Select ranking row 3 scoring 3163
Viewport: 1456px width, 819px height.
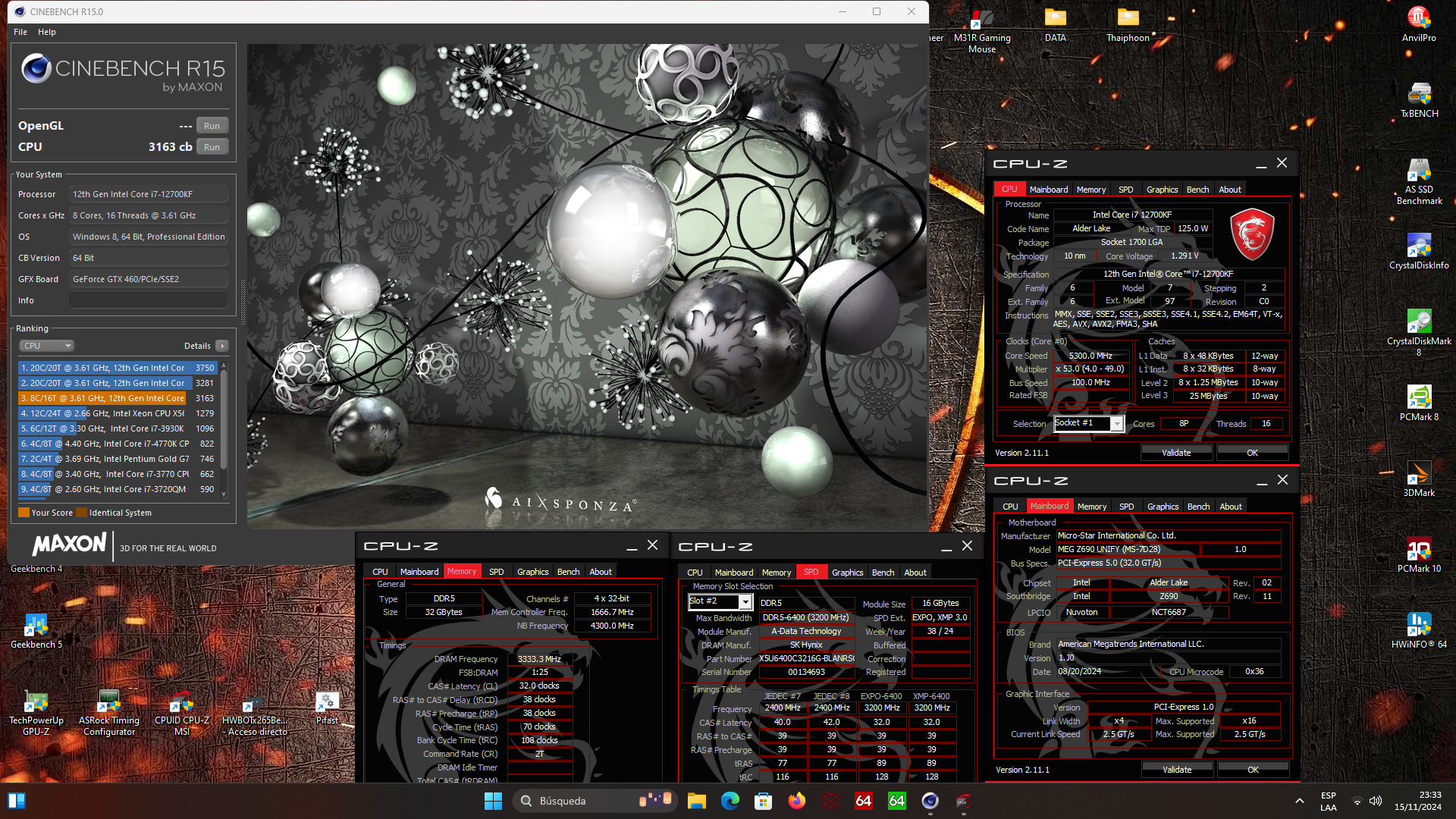point(118,398)
